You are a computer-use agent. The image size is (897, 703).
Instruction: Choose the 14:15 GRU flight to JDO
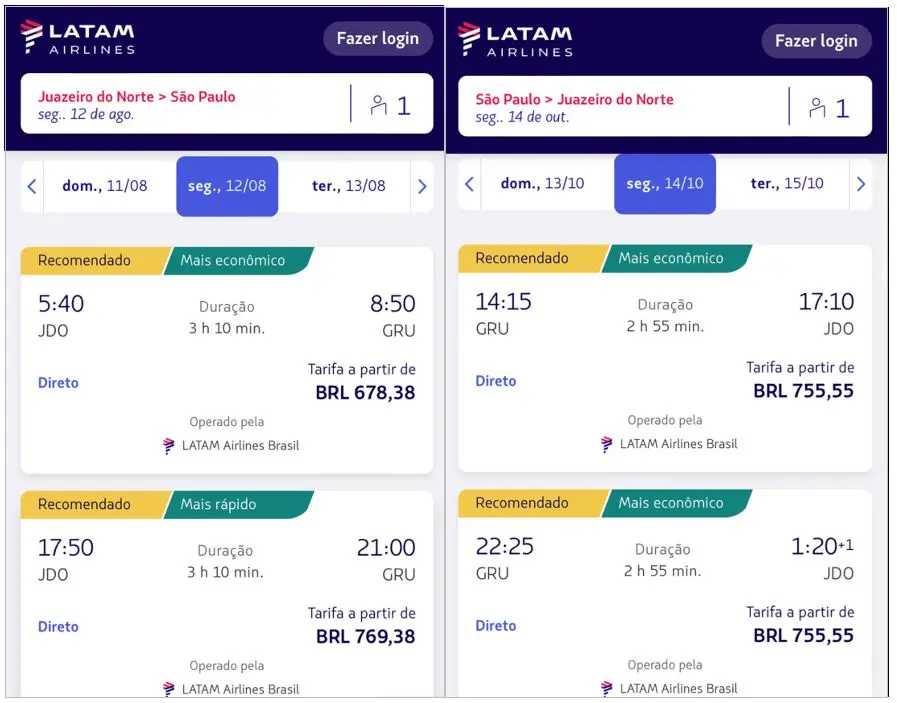(664, 358)
